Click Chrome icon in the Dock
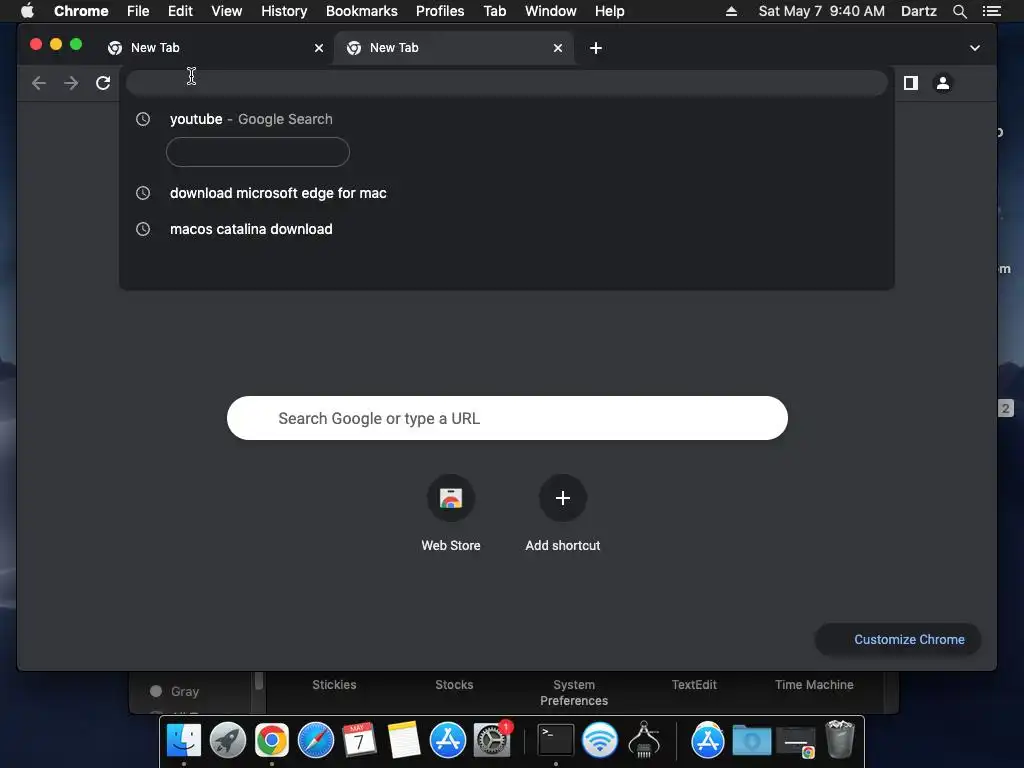The width and height of the screenshot is (1024, 768). (272, 740)
